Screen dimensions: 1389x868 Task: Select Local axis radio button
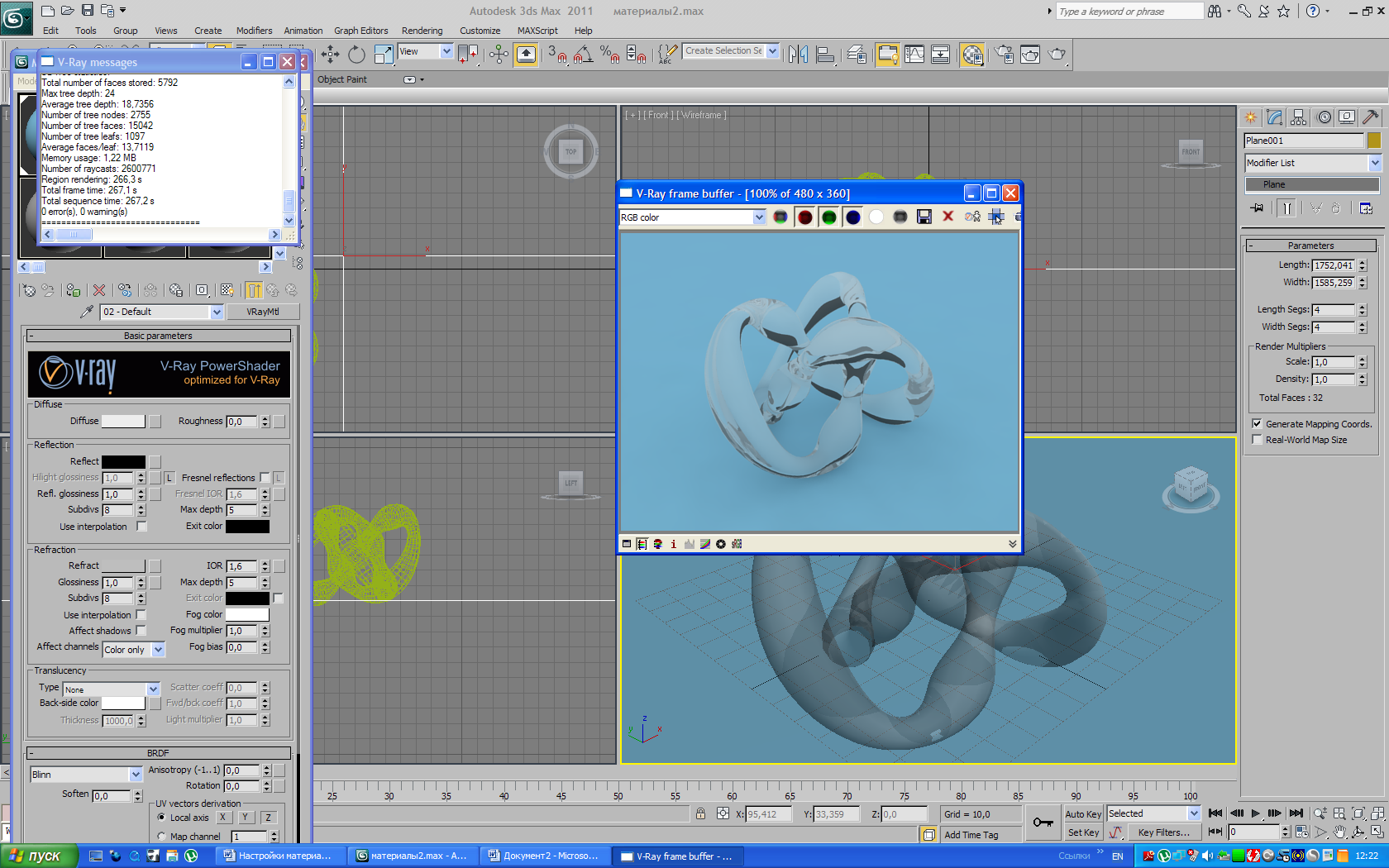[161, 817]
